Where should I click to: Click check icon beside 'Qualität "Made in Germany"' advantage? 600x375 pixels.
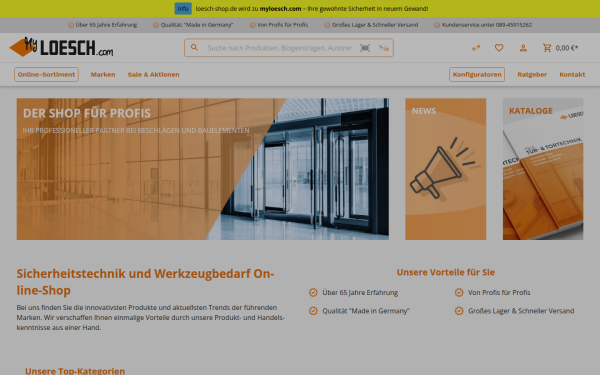[x=313, y=311]
